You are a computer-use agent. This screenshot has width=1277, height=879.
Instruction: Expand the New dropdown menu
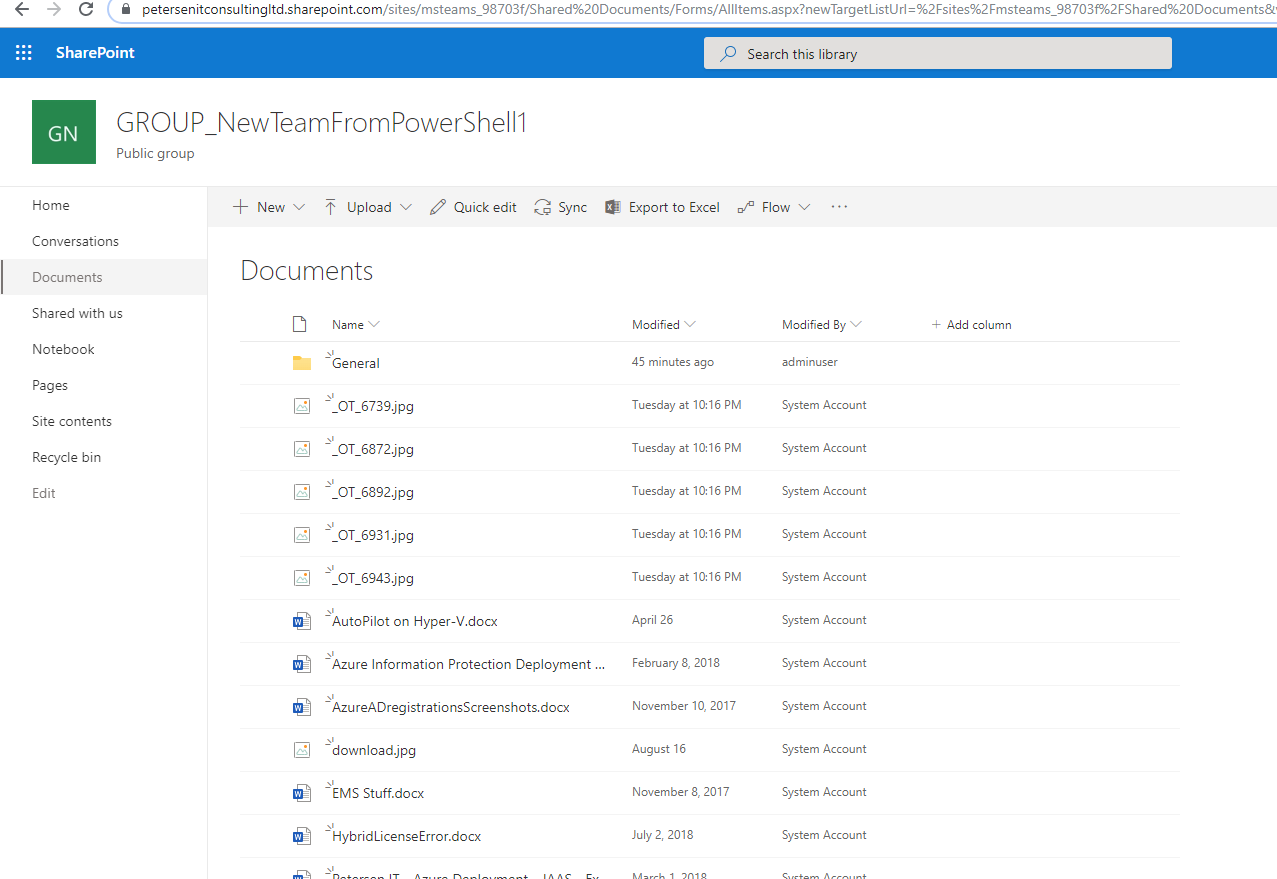299,207
